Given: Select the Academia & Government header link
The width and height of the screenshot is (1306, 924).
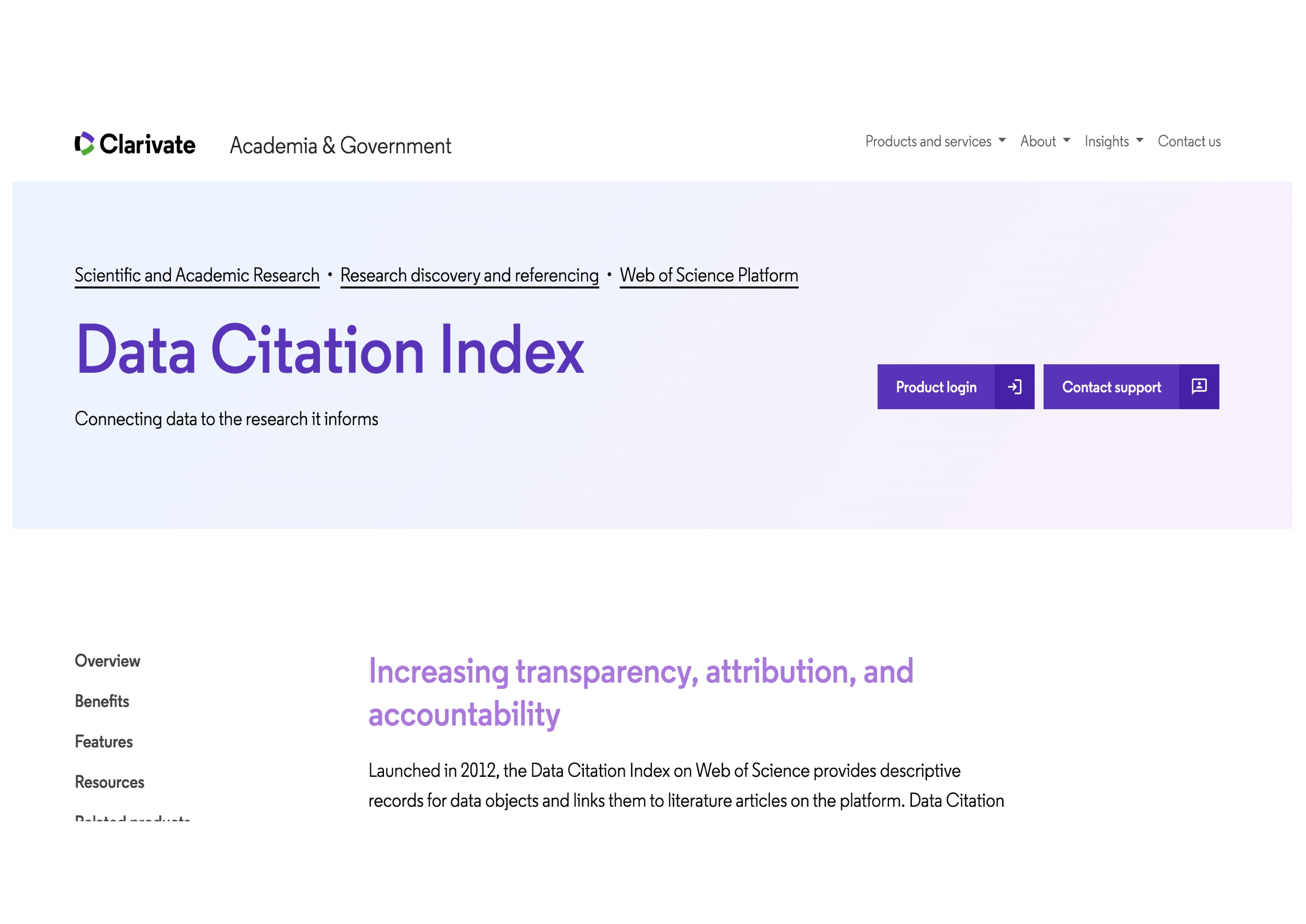Looking at the screenshot, I should click(340, 146).
